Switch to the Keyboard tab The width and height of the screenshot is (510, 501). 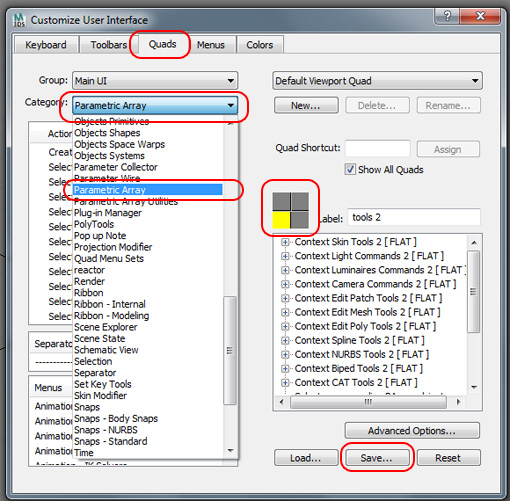[46, 45]
